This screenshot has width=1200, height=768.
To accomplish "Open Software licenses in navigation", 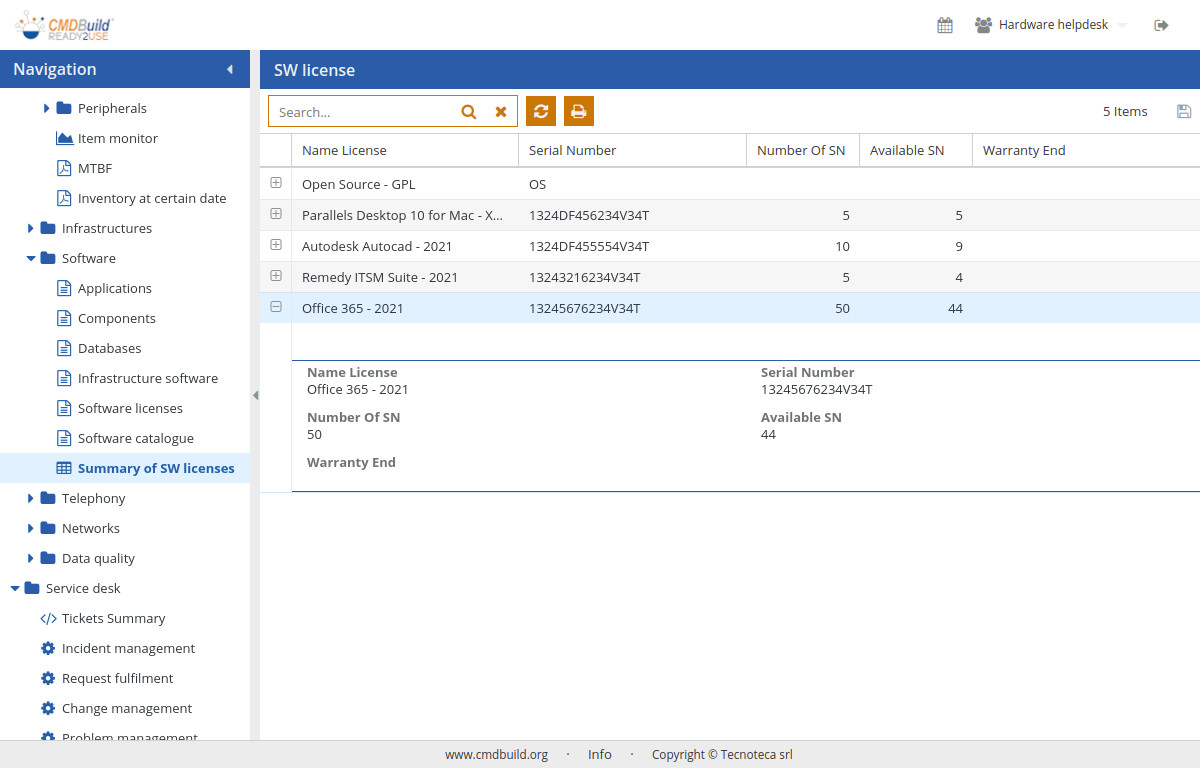I will click(130, 408).
